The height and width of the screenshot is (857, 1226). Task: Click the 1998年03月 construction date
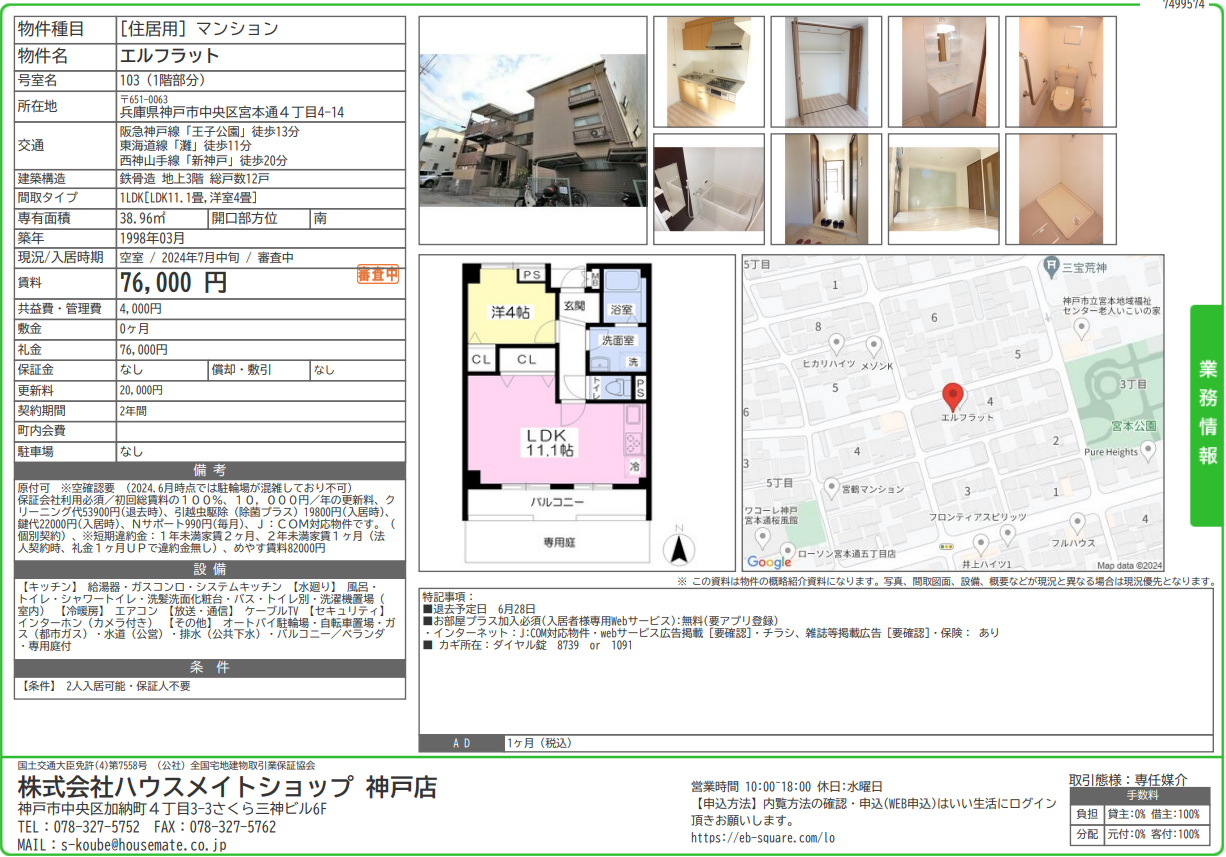tap(152, 238)
